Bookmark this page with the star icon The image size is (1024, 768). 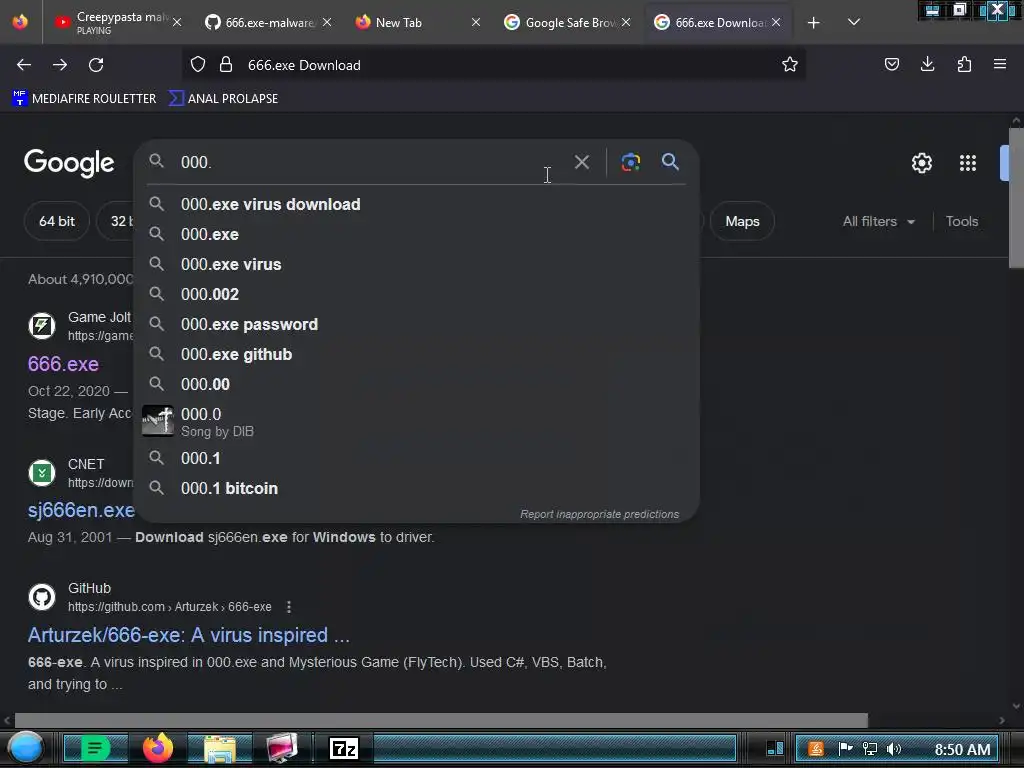pos(790,64)
